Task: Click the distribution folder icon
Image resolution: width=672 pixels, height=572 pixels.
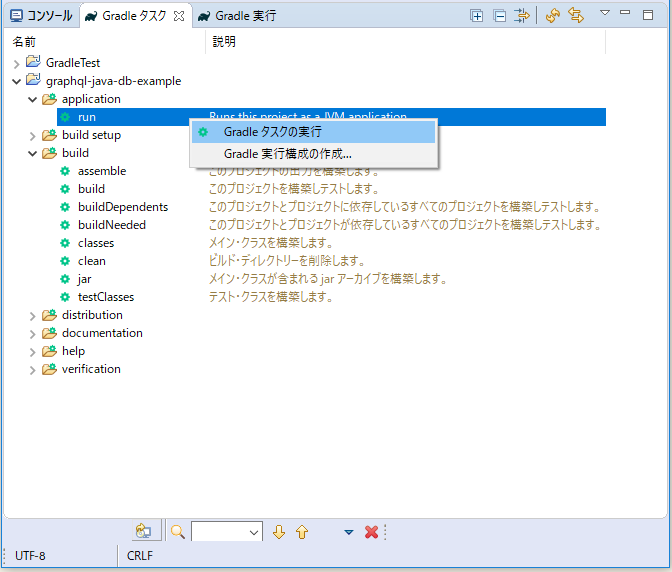Action: pyautogui.click(x=49, y=314)
